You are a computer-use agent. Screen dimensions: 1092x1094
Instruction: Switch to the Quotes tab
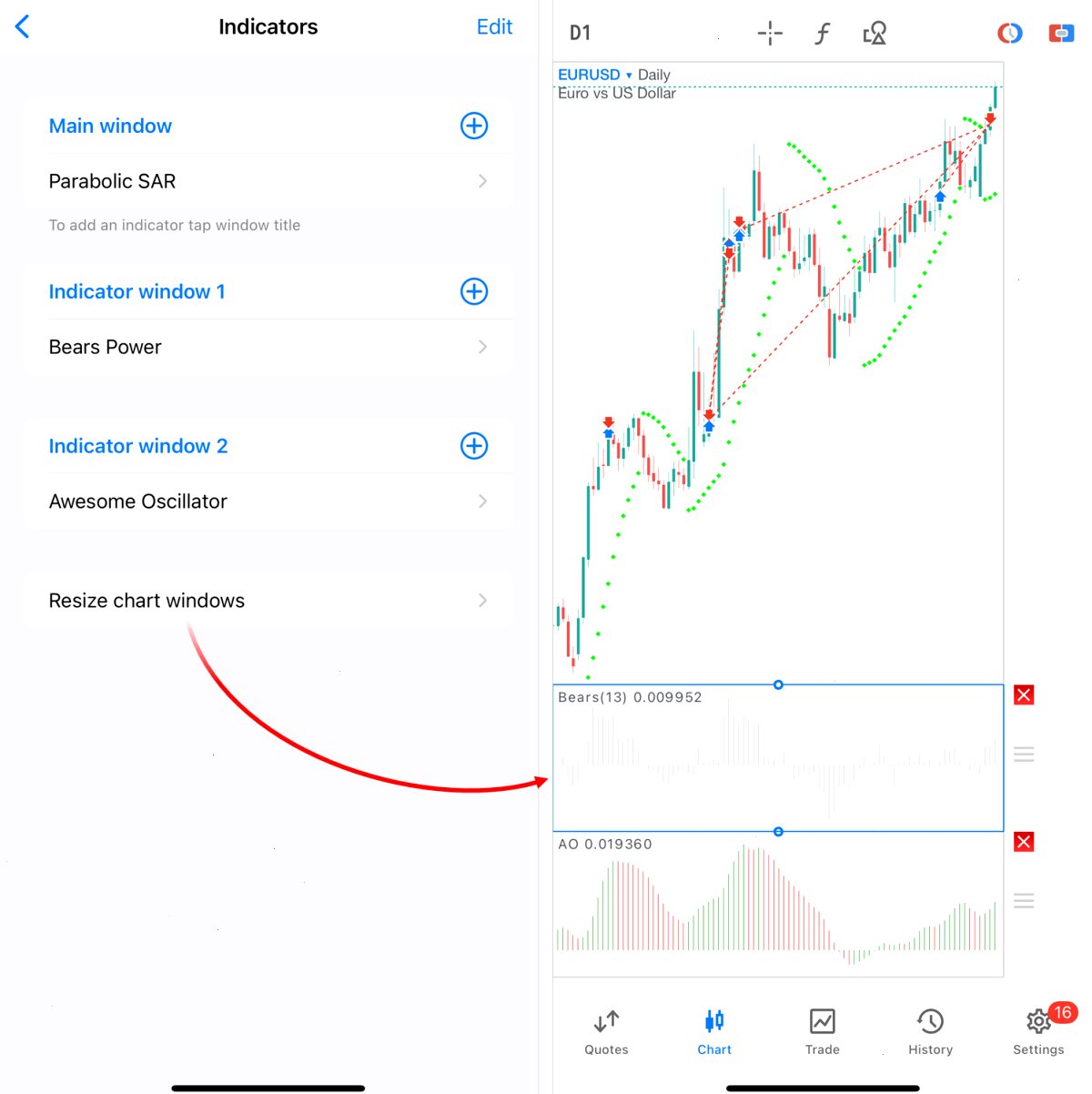[x=606, y=1032]
